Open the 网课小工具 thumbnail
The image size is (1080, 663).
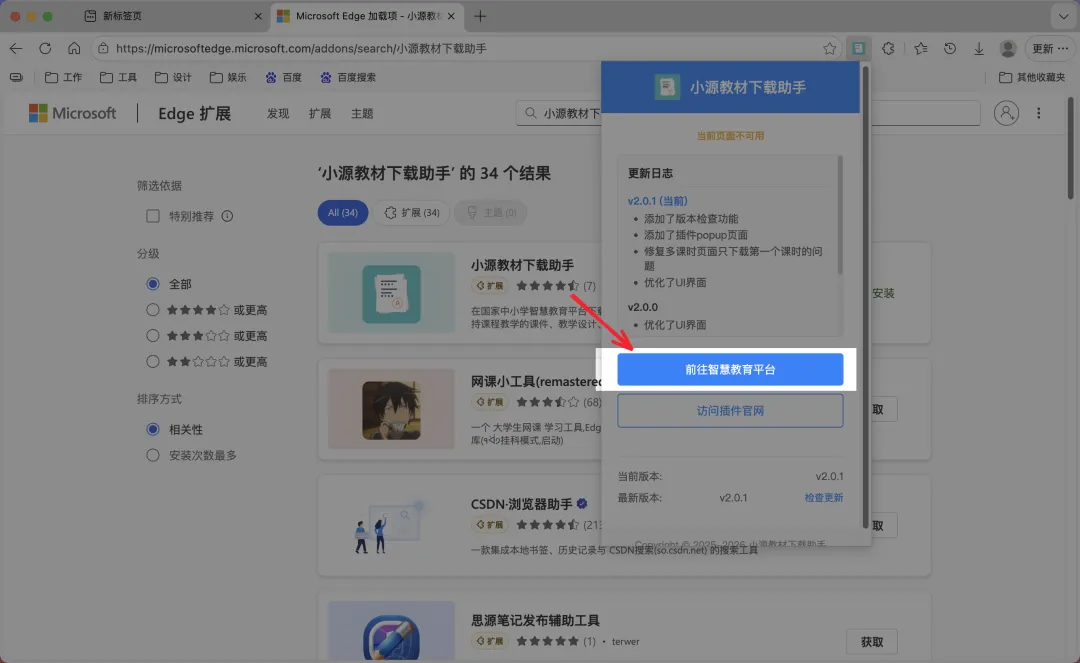point(391,409)
